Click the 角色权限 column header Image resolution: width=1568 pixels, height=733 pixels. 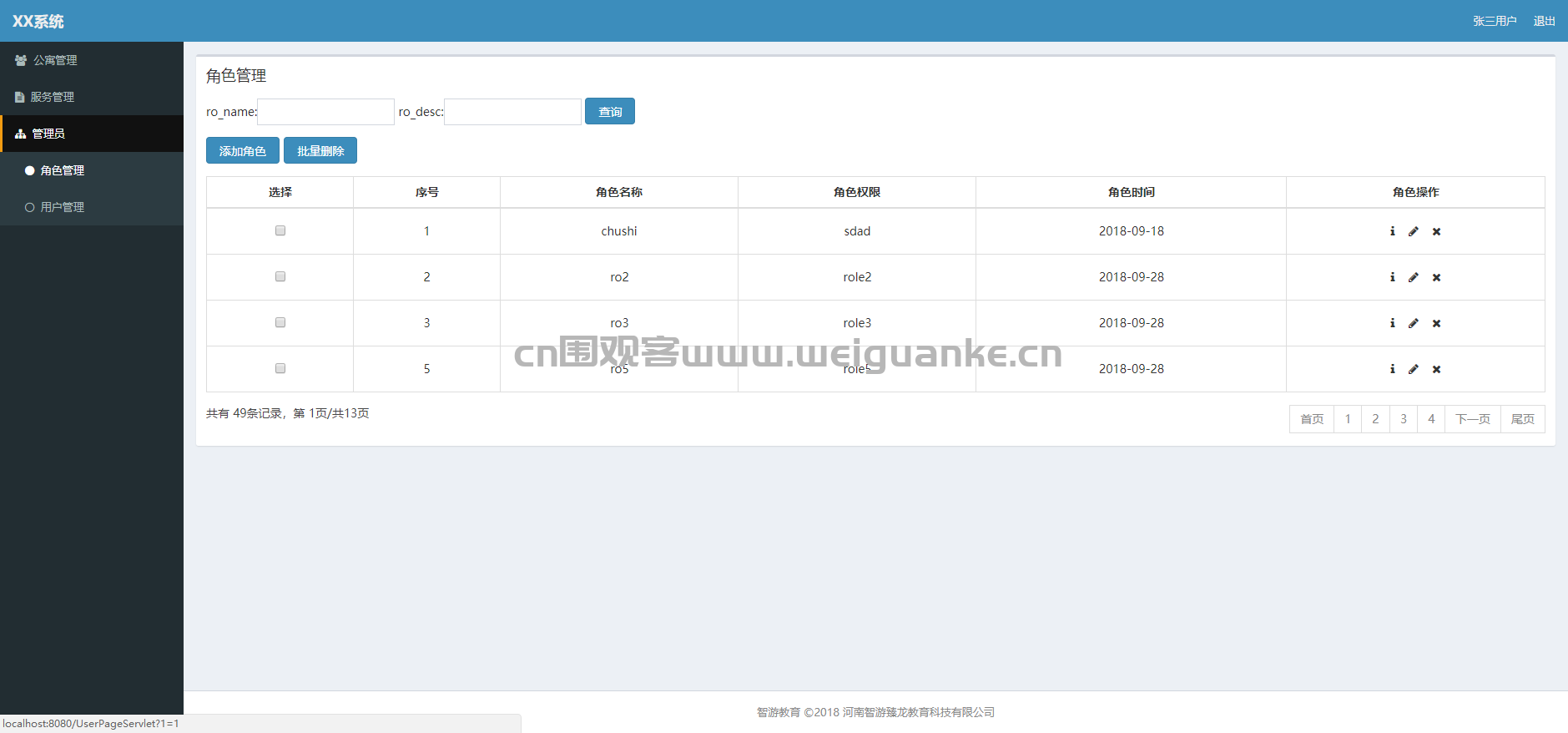point(857,192)
